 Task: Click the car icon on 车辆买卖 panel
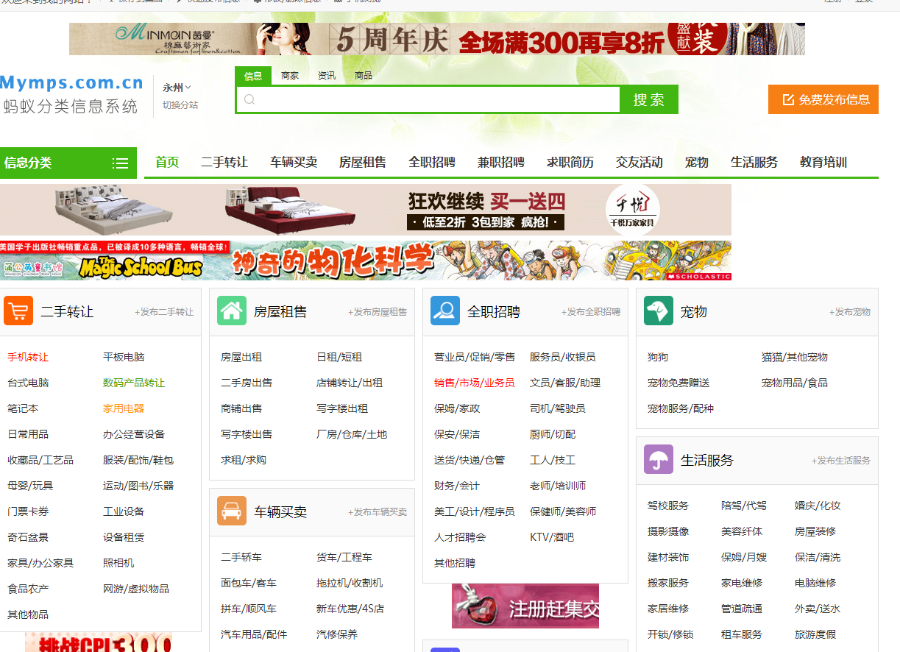(231, 512)
